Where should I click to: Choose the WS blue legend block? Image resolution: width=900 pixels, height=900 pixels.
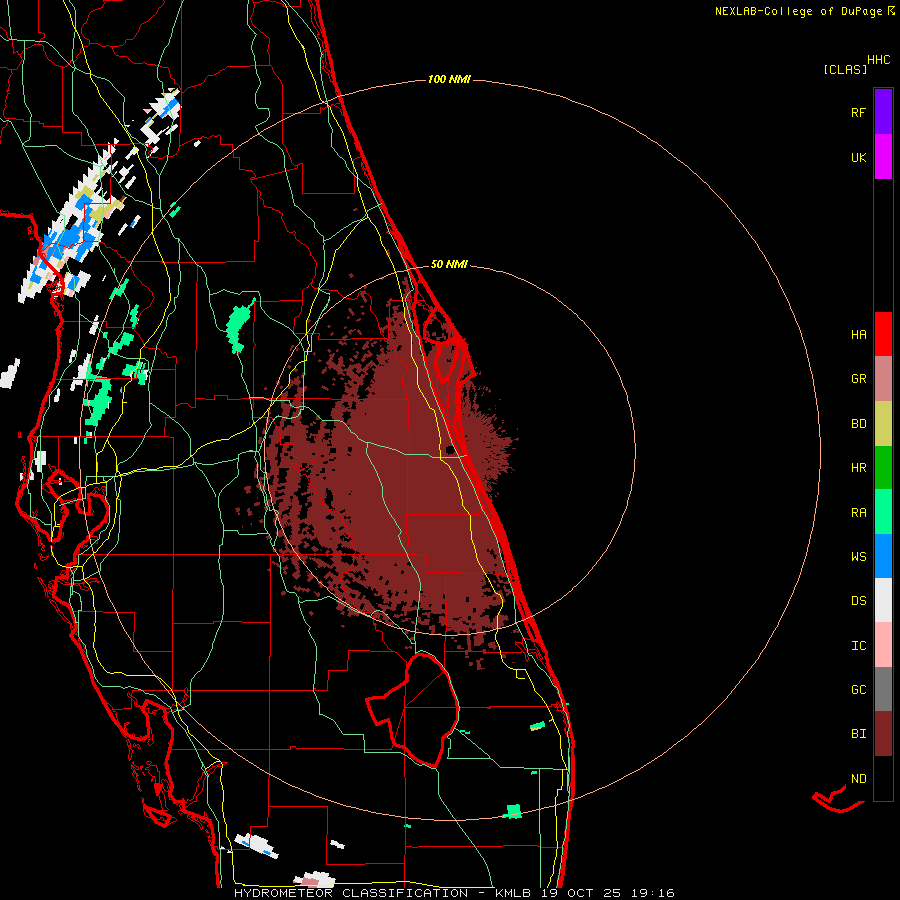coord(883,556)
